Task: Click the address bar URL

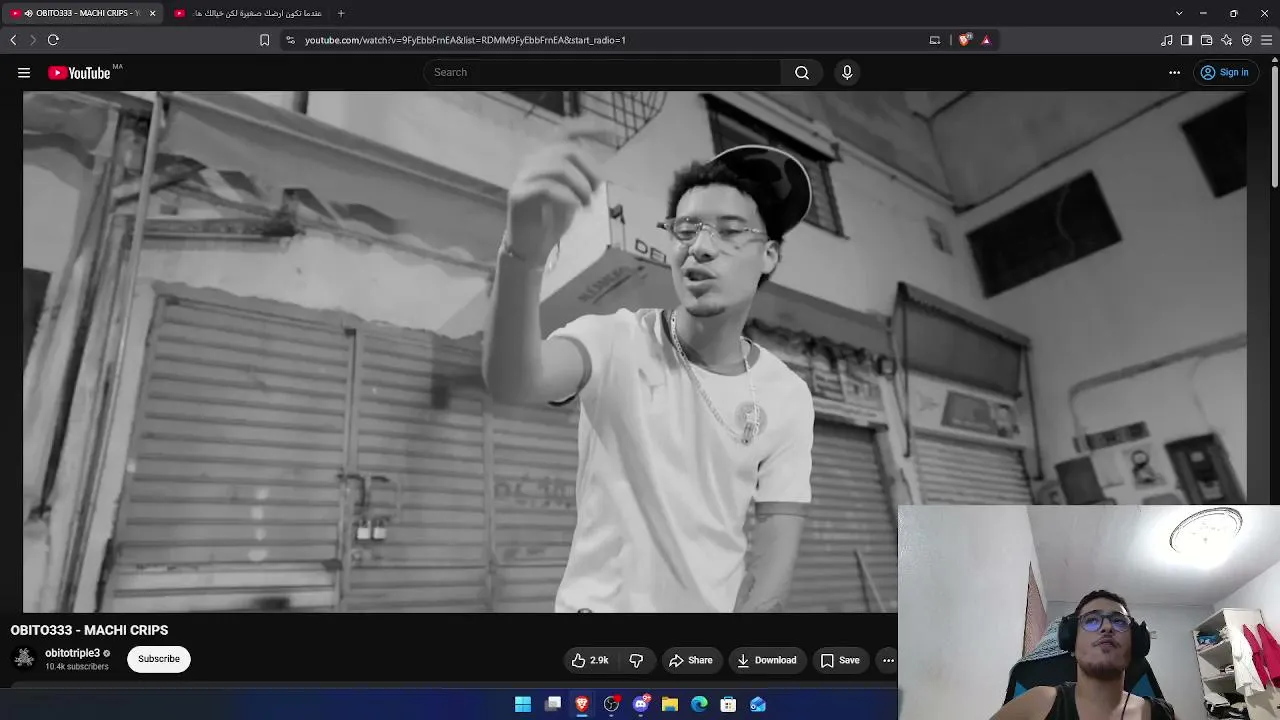Action: pyautogui.click(x=465, y=40)
